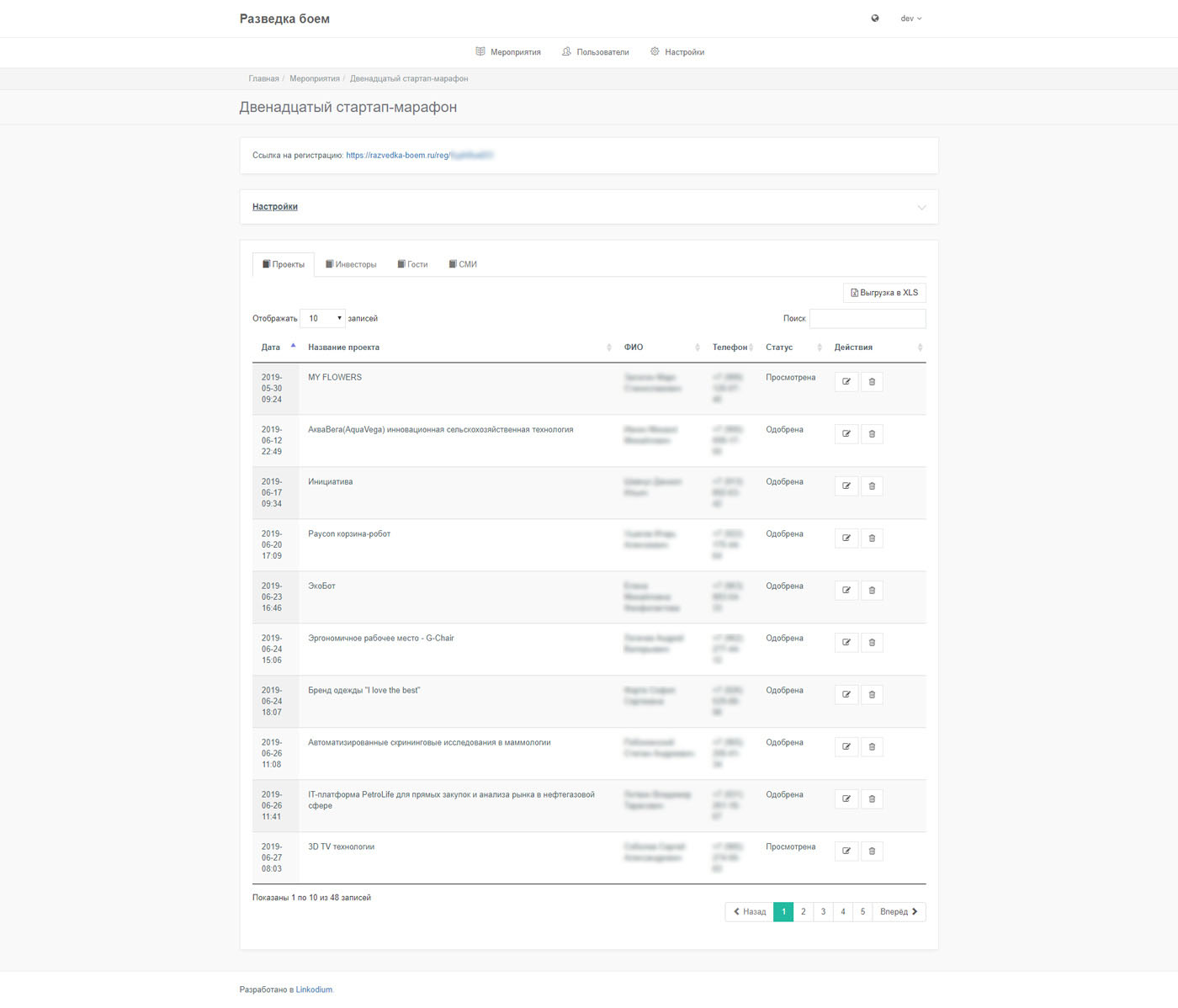Switch to the Инвесторы tab
The width and height of the screenshot is (1178, 1008).
[x=351, y=264]
